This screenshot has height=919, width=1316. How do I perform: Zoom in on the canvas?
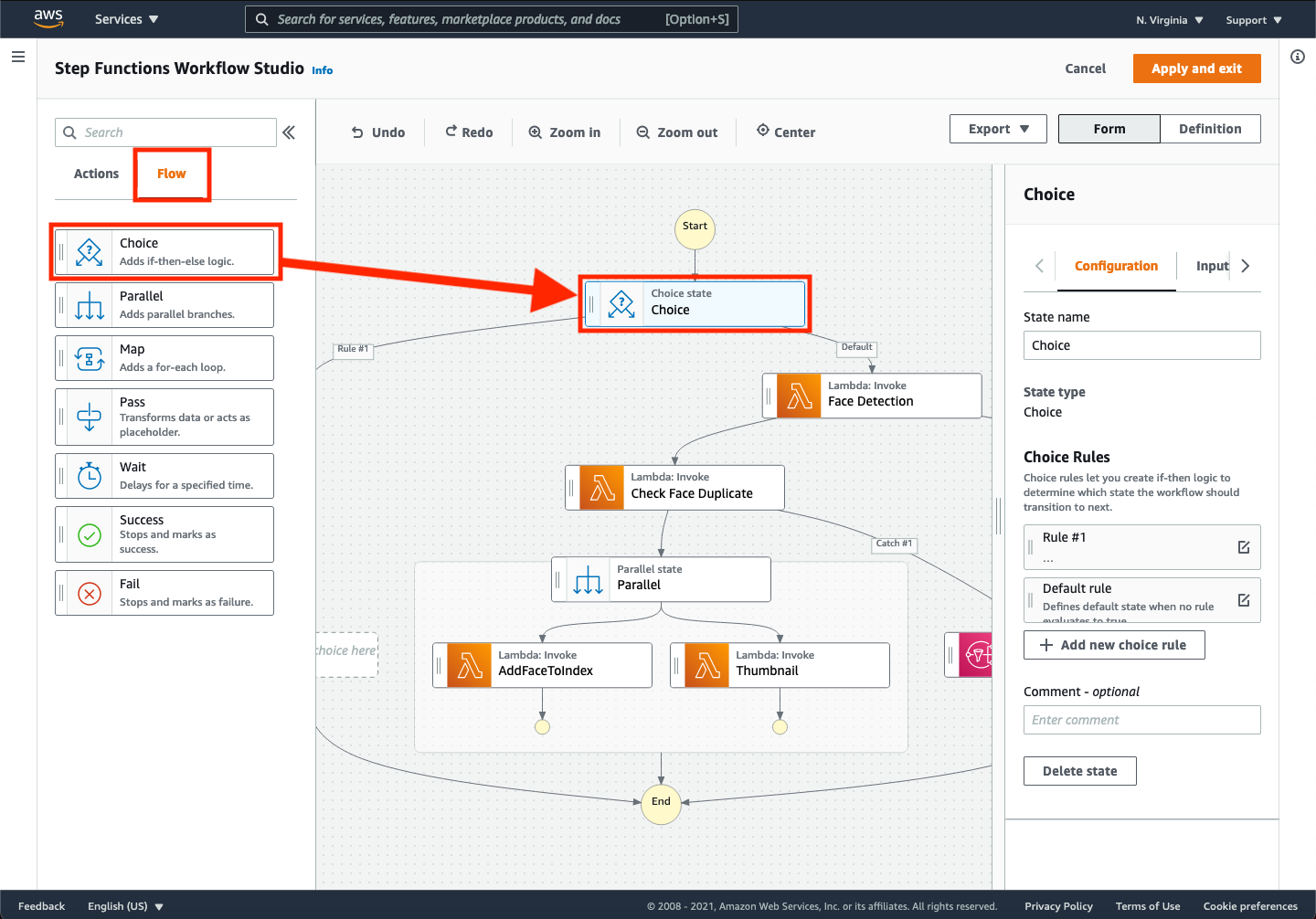coord(565,132)
